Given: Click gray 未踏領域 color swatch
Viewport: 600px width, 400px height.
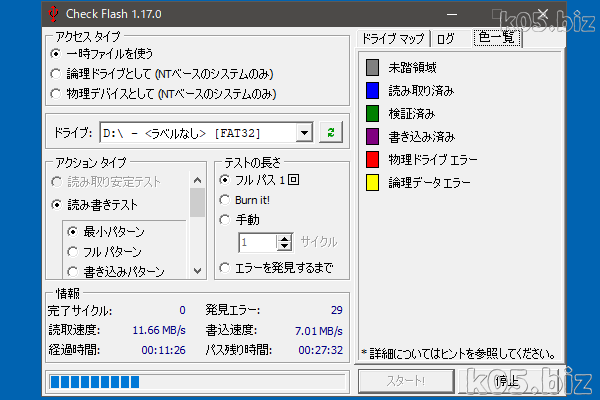Looking at the screenshot, I should (x=372, y=68).
